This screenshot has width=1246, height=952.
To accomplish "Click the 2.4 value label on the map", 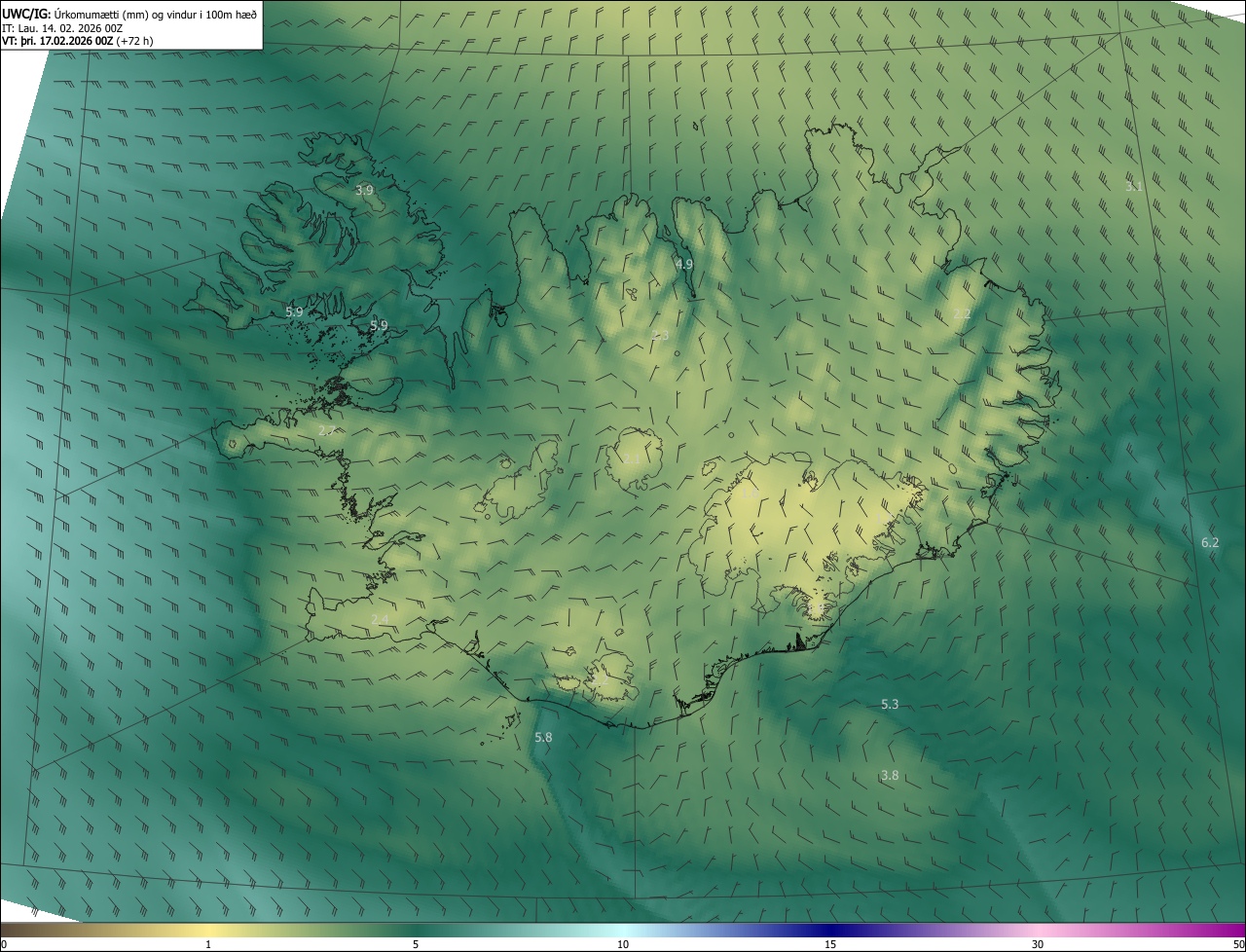I will click(380, 620).
